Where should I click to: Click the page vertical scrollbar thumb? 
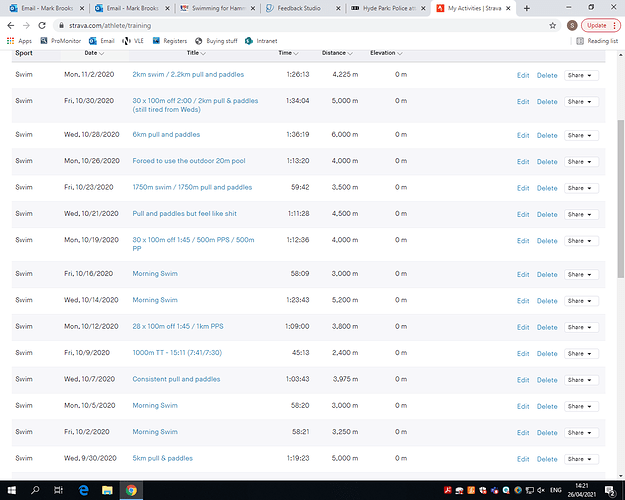click(621, 198)
